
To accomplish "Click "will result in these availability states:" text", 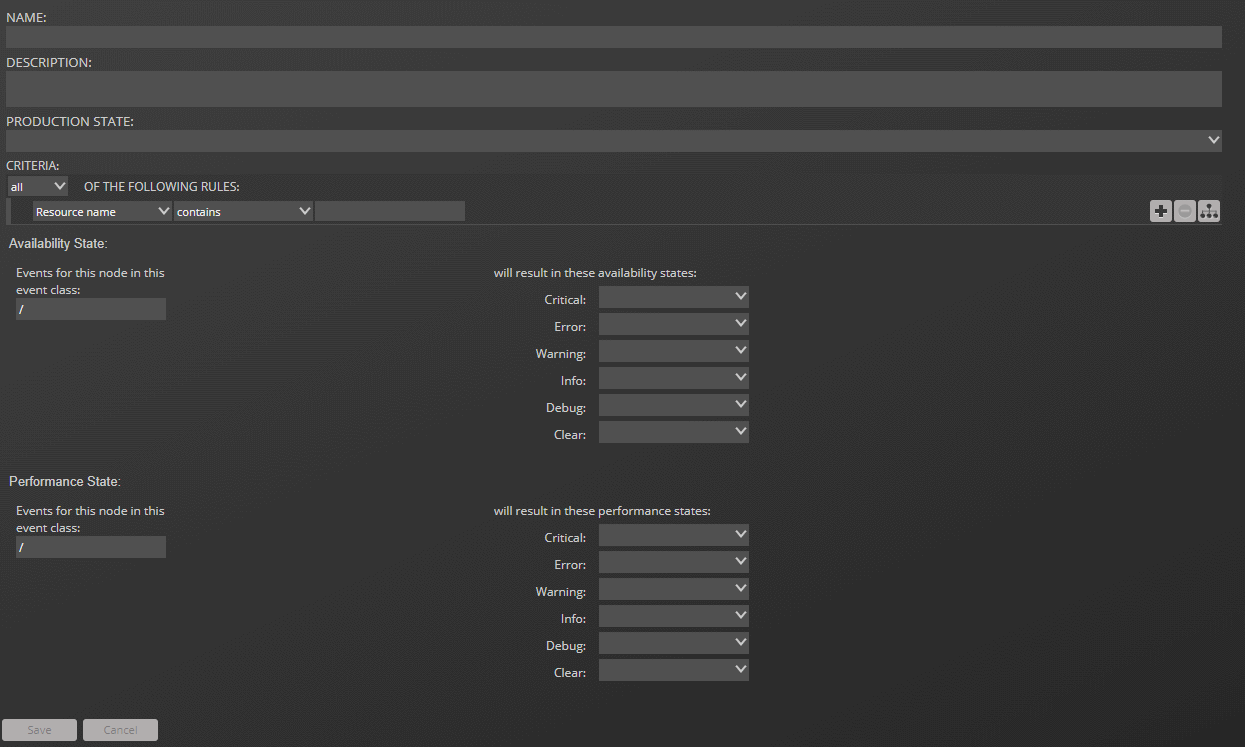I will (x=595, y=272).
